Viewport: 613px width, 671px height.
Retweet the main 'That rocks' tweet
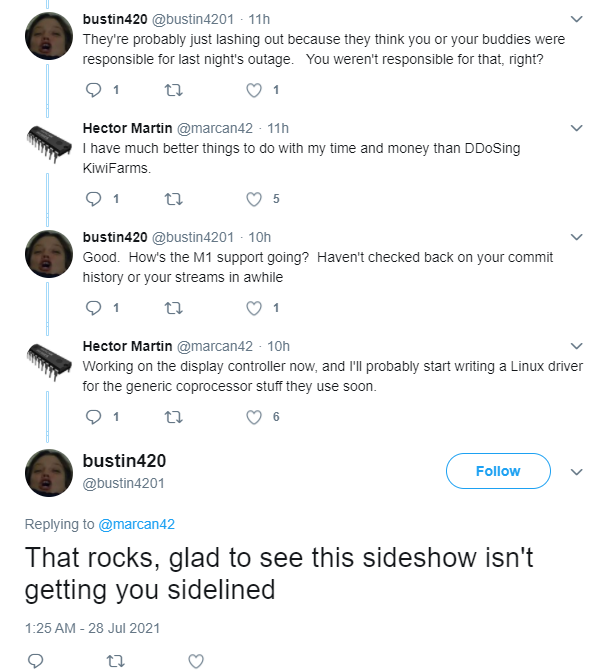[x=116, y=661]
